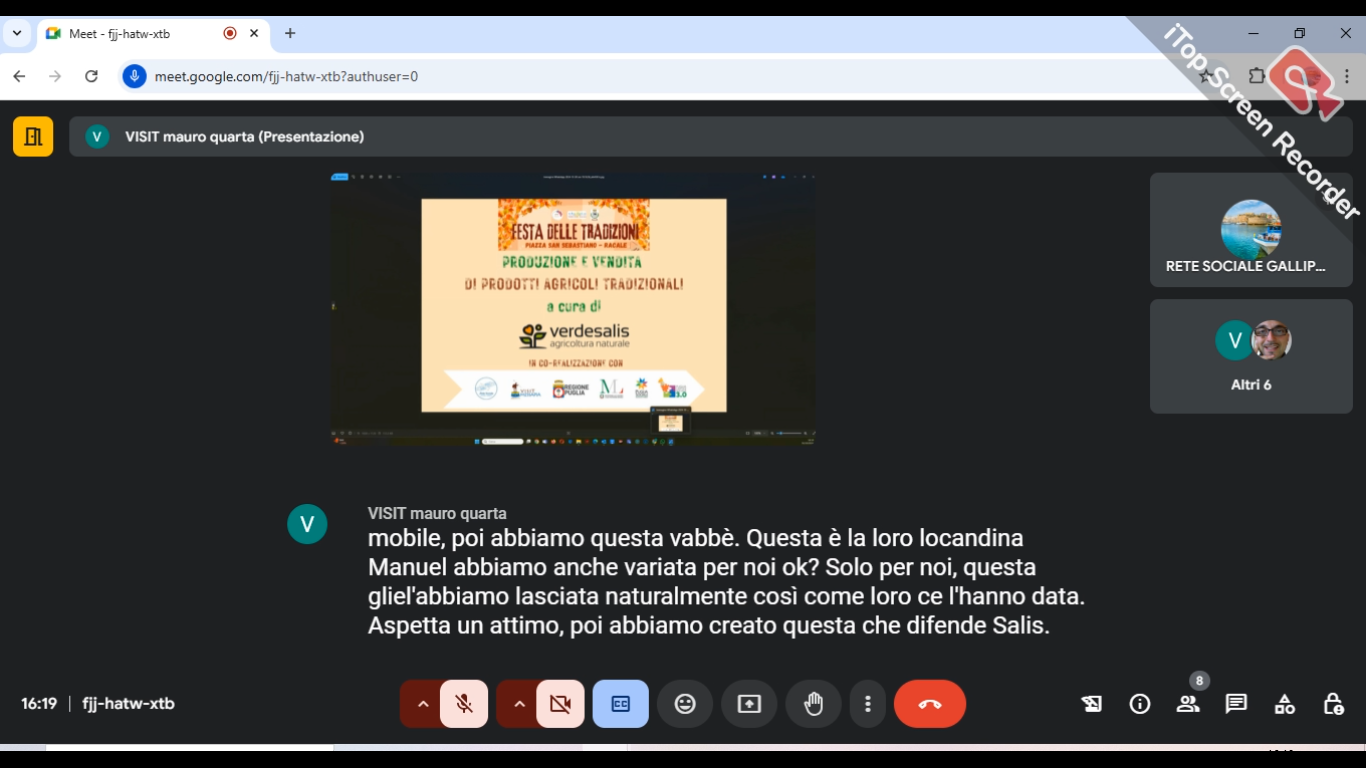Toggle closed captions button
This screenshot has height=768, width=1366.
point(621,704)
